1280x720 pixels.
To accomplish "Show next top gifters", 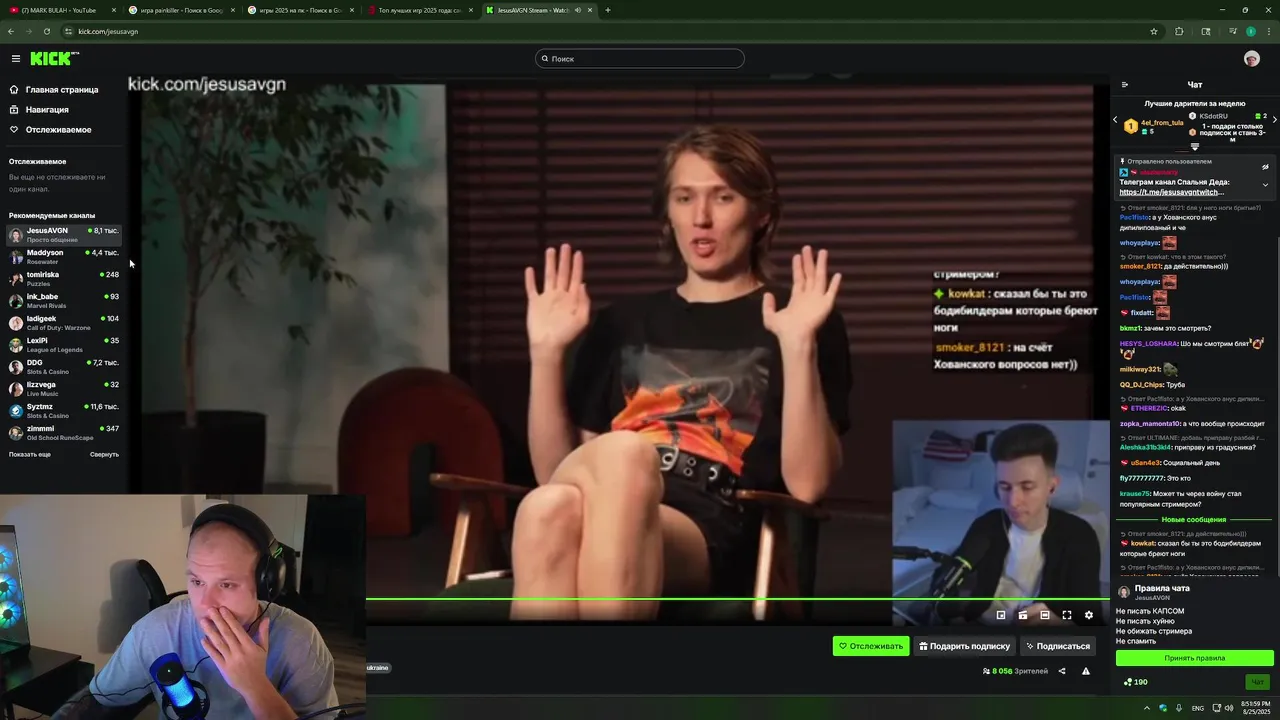I will pos(1274,120).
